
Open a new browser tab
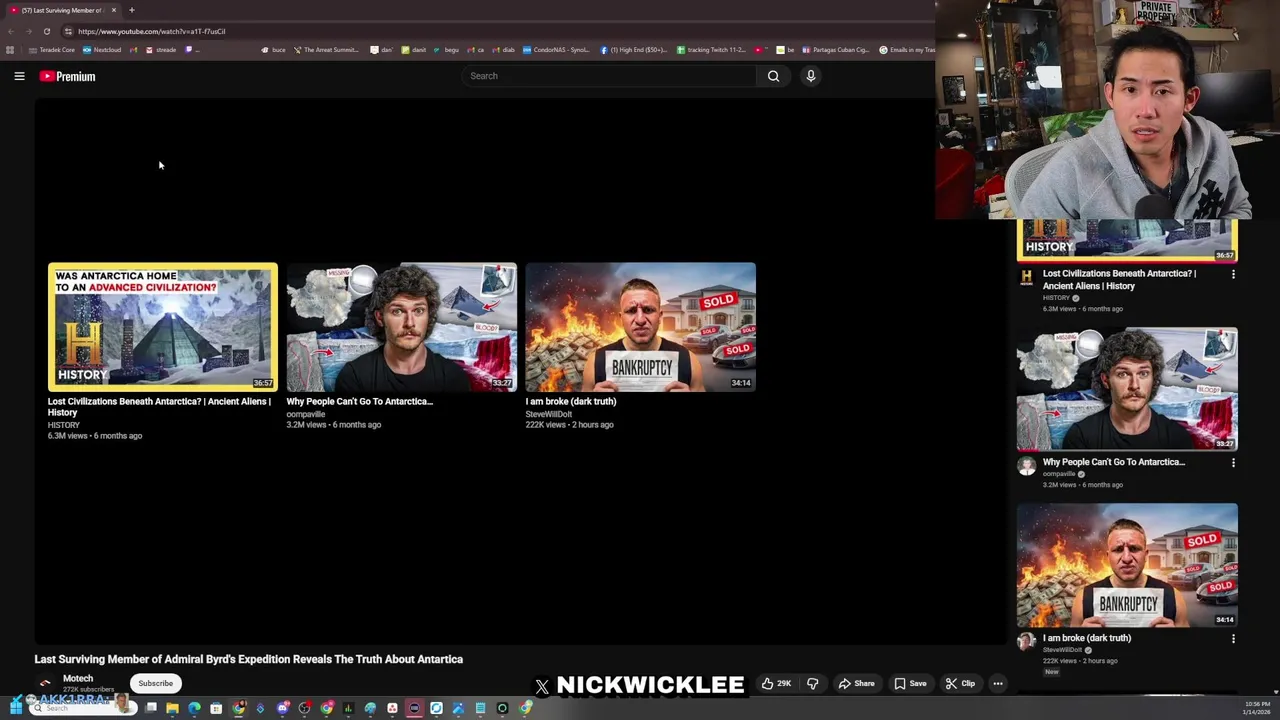131,10
